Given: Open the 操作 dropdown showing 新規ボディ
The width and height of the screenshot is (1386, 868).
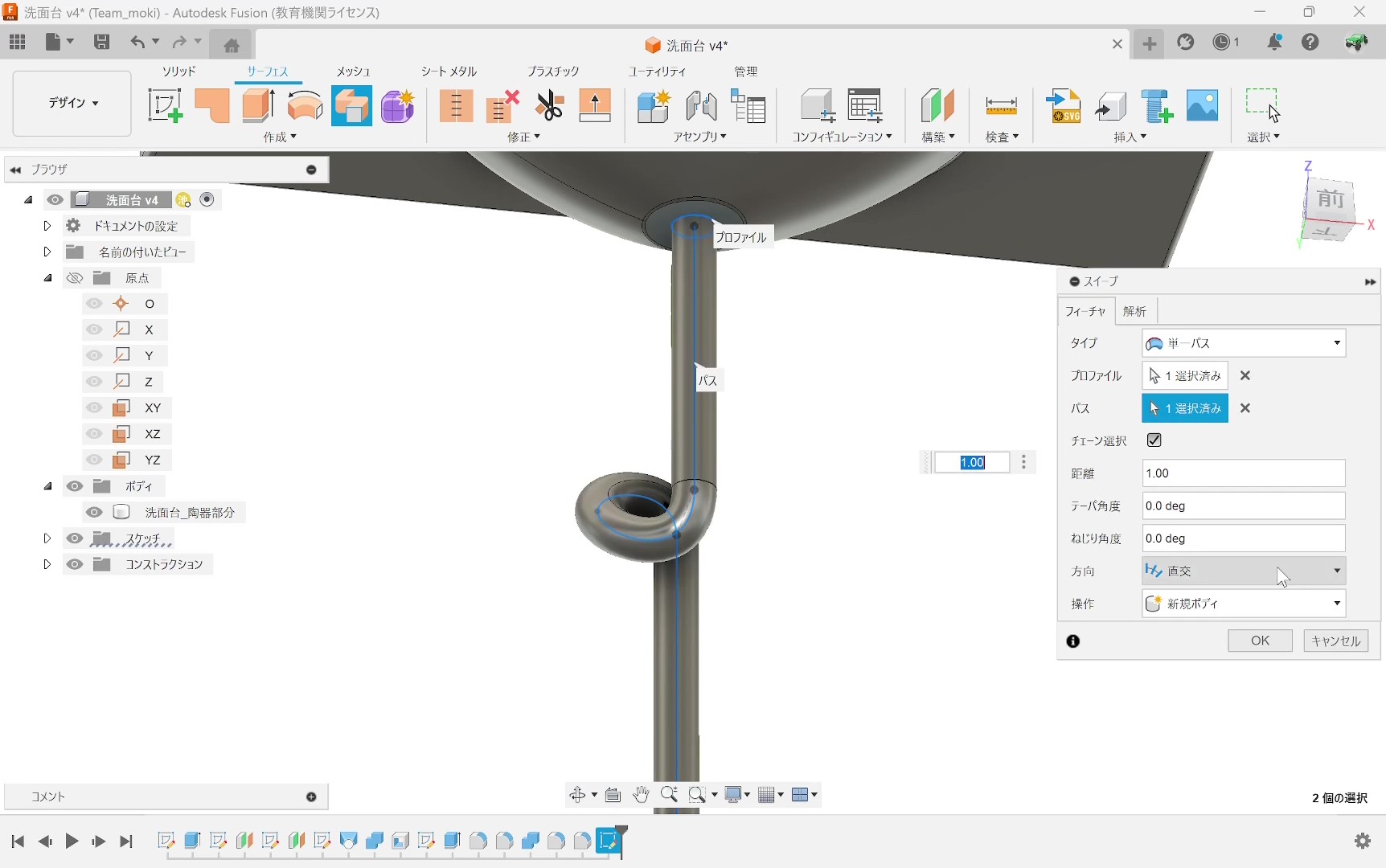Looking at the screenshot, I should click(x=1244, y=604).
